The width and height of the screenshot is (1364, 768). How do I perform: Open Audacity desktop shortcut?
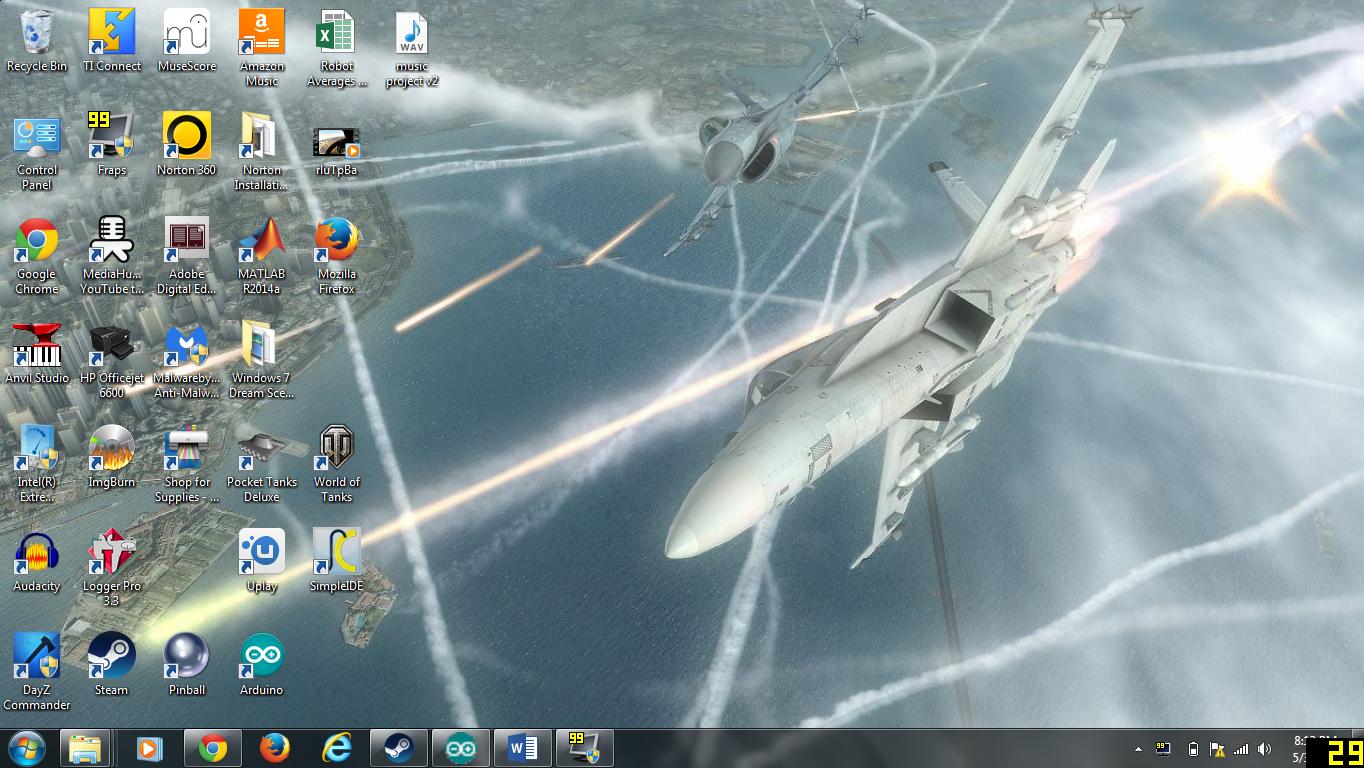37,562
